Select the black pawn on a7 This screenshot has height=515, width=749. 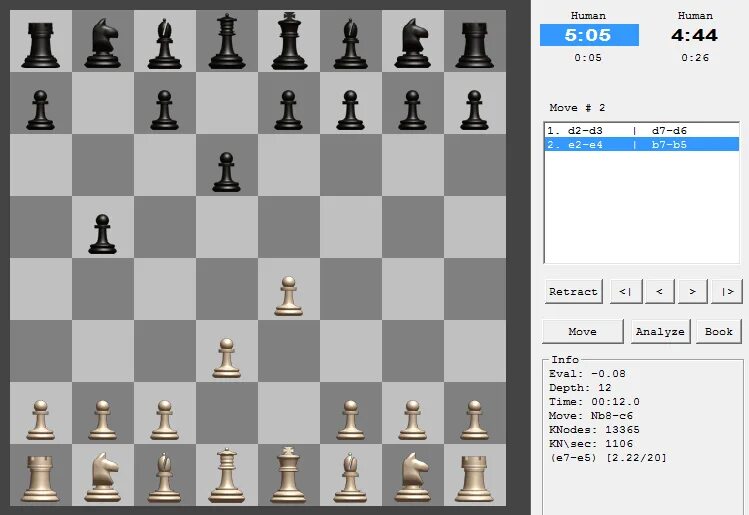pos(41,110)
